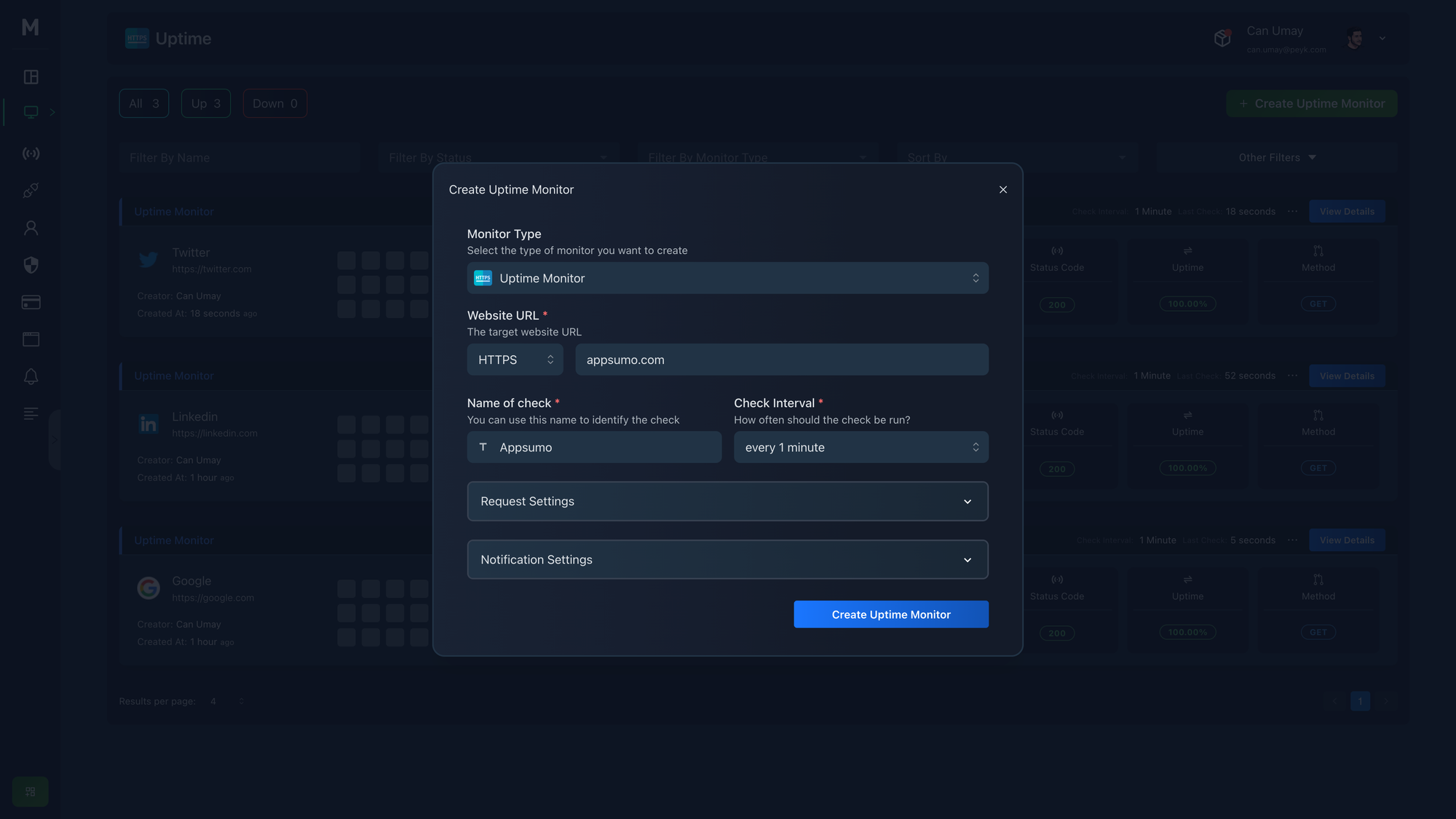This screenshot has width=1456, height=819.
Task: Change the Check Interval every 1 minute
Action: (861, 447)
